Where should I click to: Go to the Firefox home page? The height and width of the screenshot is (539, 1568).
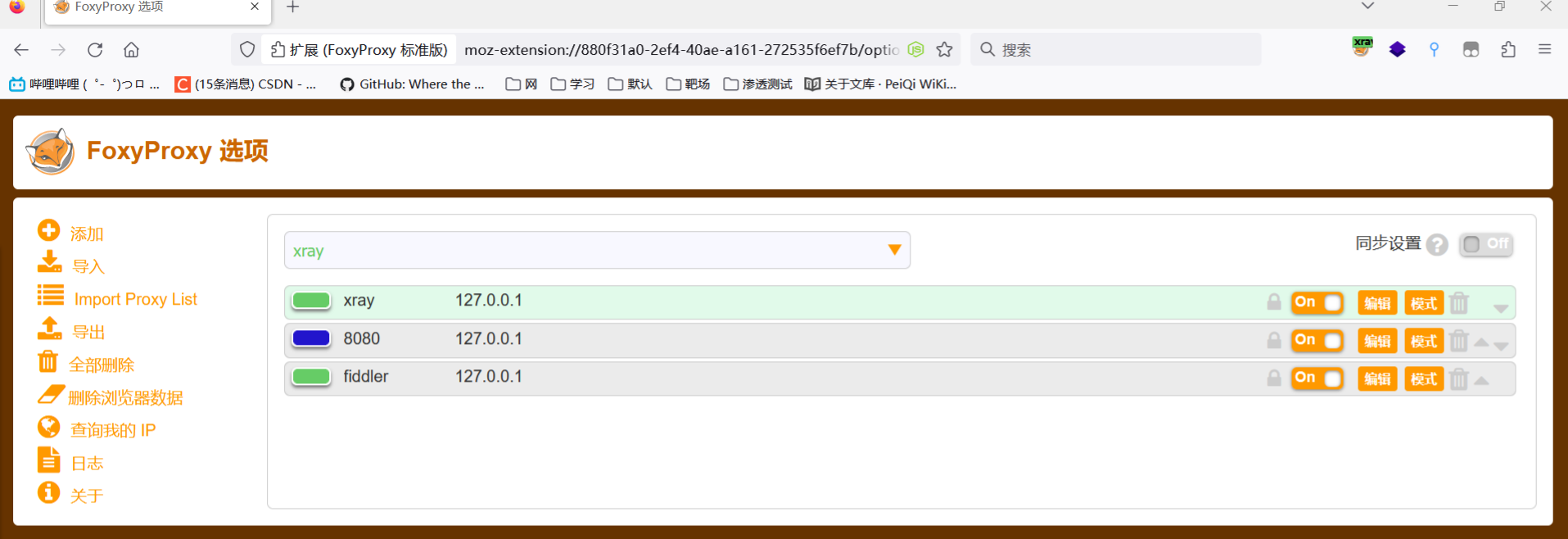click(x=131, y=50)
